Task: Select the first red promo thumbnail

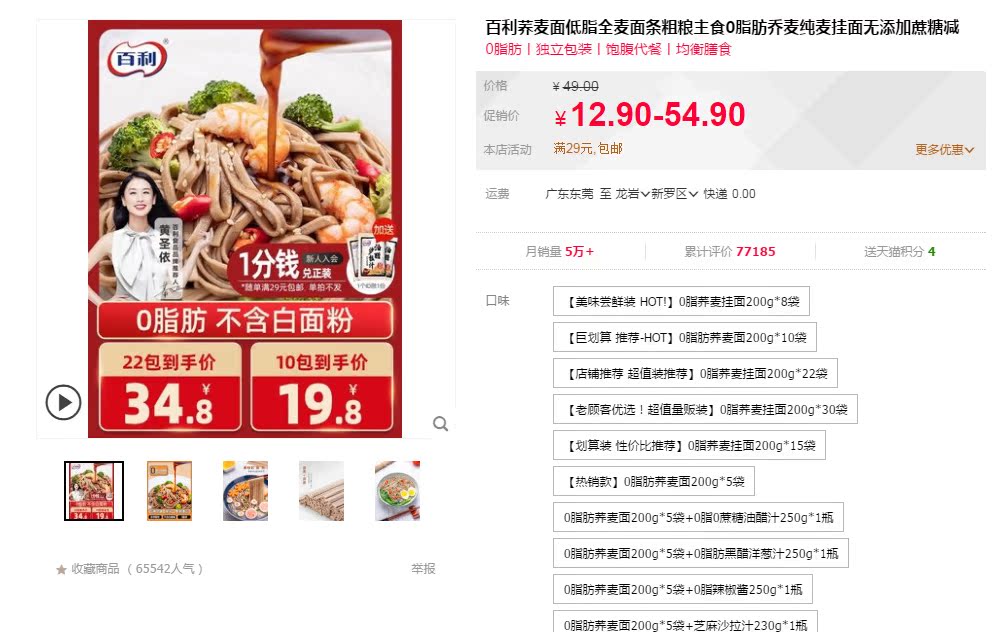Action: (x=94, y=491)
